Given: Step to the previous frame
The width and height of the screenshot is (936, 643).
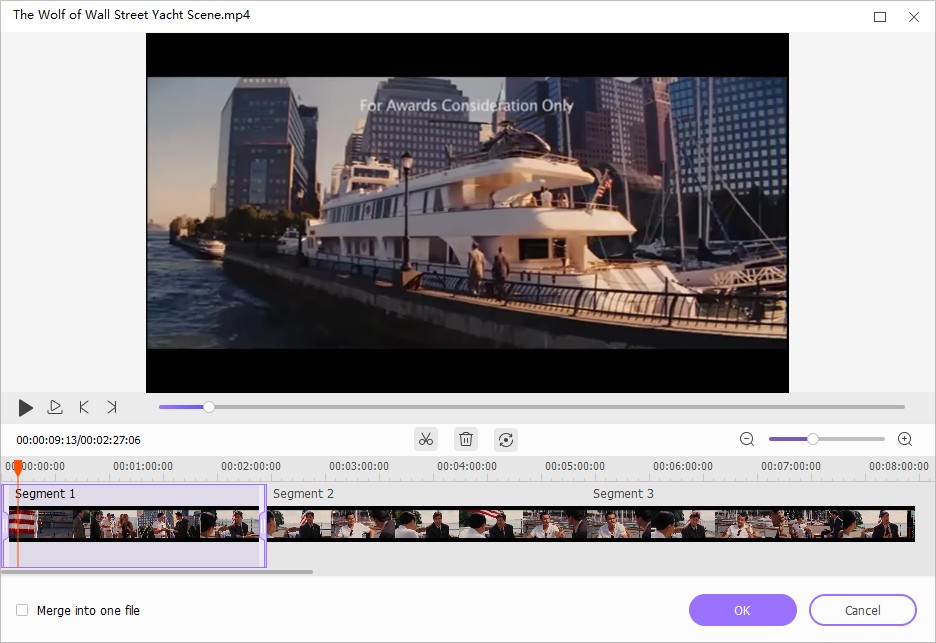Looking at the screenshot, I should tap(84, 407).
